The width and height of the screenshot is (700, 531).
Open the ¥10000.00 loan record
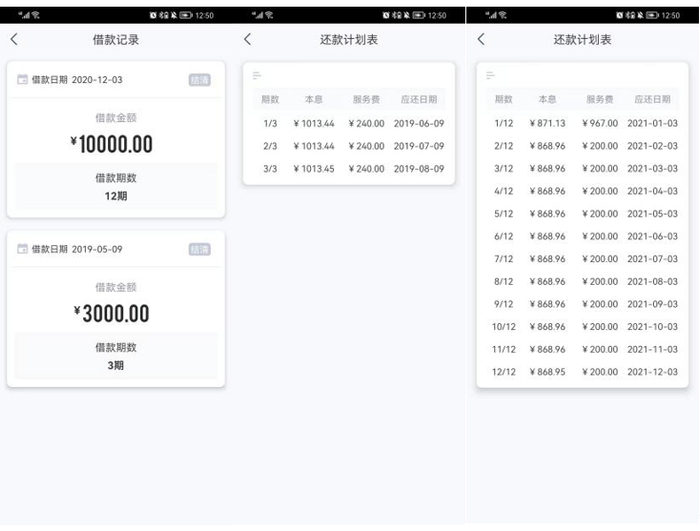point(116,139)
